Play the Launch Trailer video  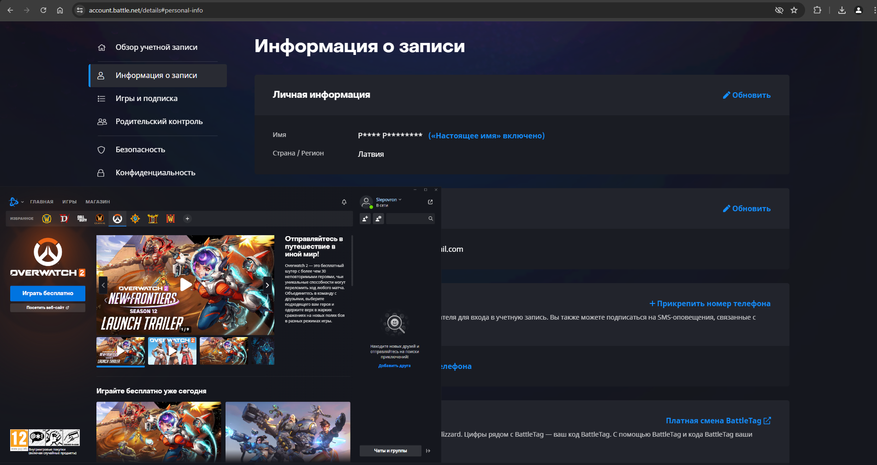tap(186, 285)
